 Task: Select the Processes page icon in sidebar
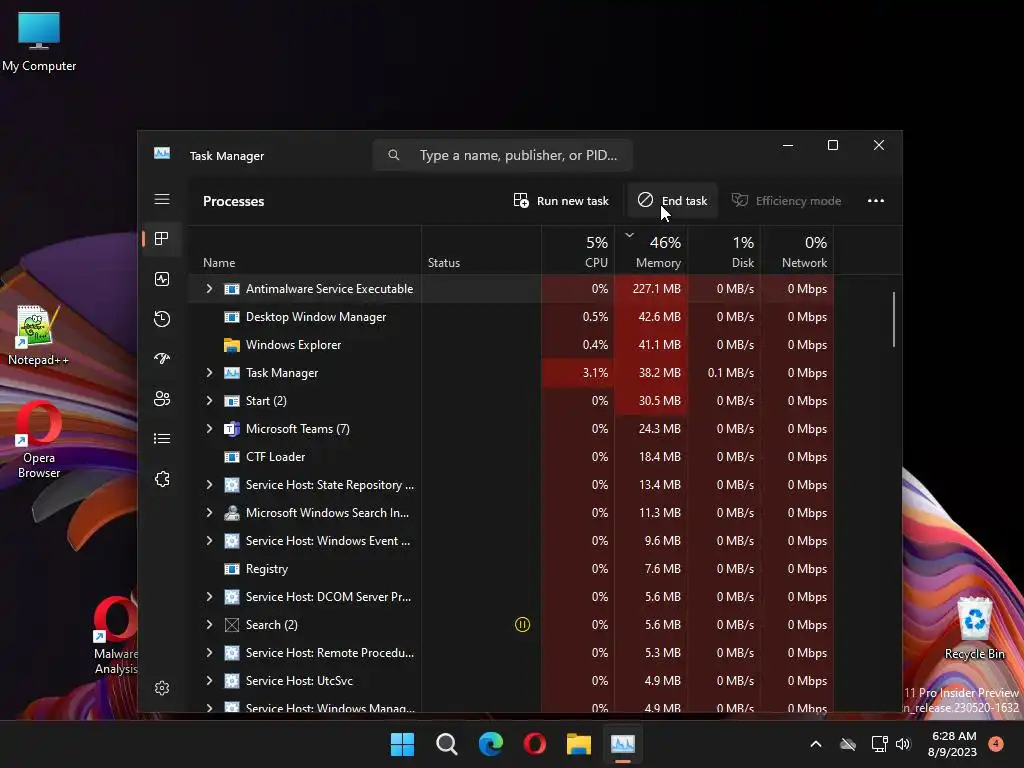pyautogui.click(x=162, y=239)
